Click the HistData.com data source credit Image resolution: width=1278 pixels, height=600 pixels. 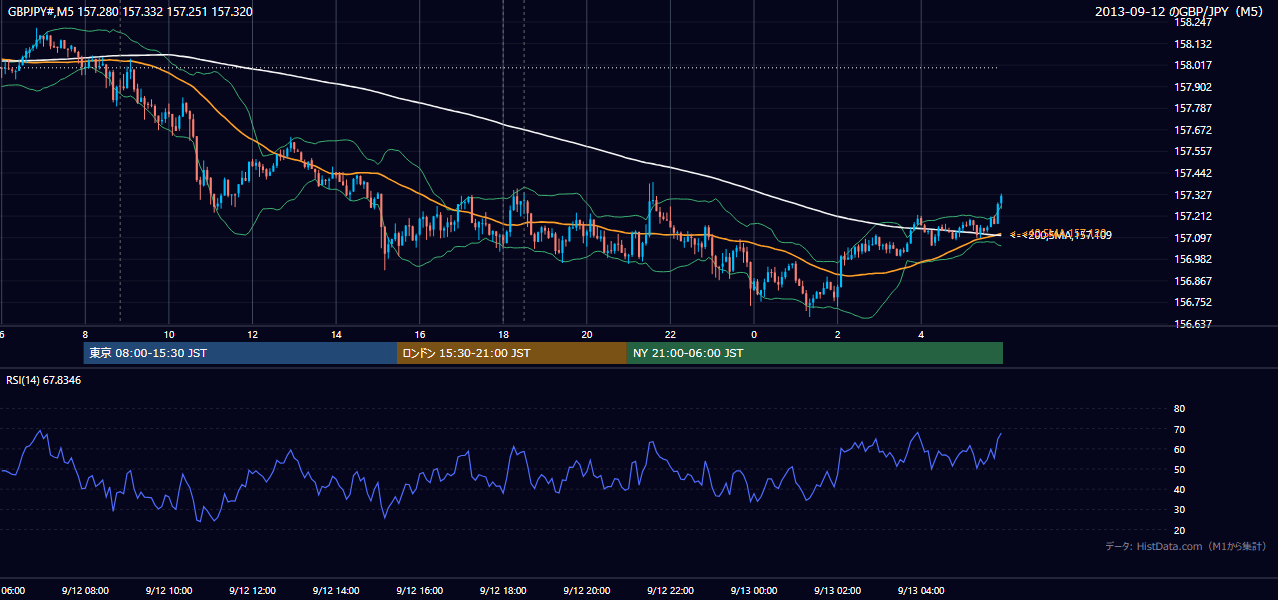pos(1186,546)
